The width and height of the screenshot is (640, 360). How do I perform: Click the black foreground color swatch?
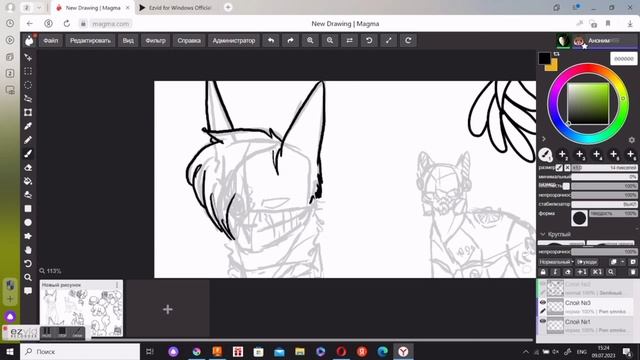544,58
